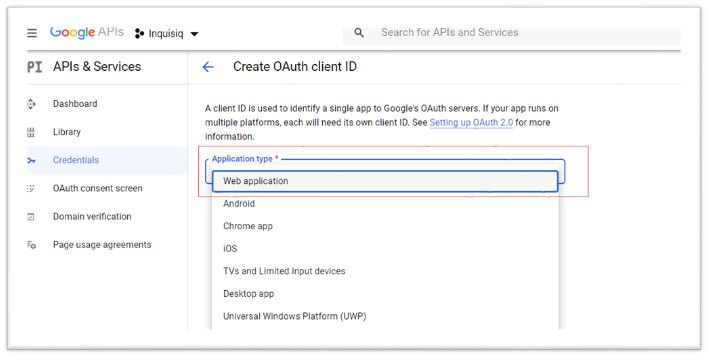This screenshot has width=710, height=360.
Task: Go back using the left arrow
Action: [208, 67]
